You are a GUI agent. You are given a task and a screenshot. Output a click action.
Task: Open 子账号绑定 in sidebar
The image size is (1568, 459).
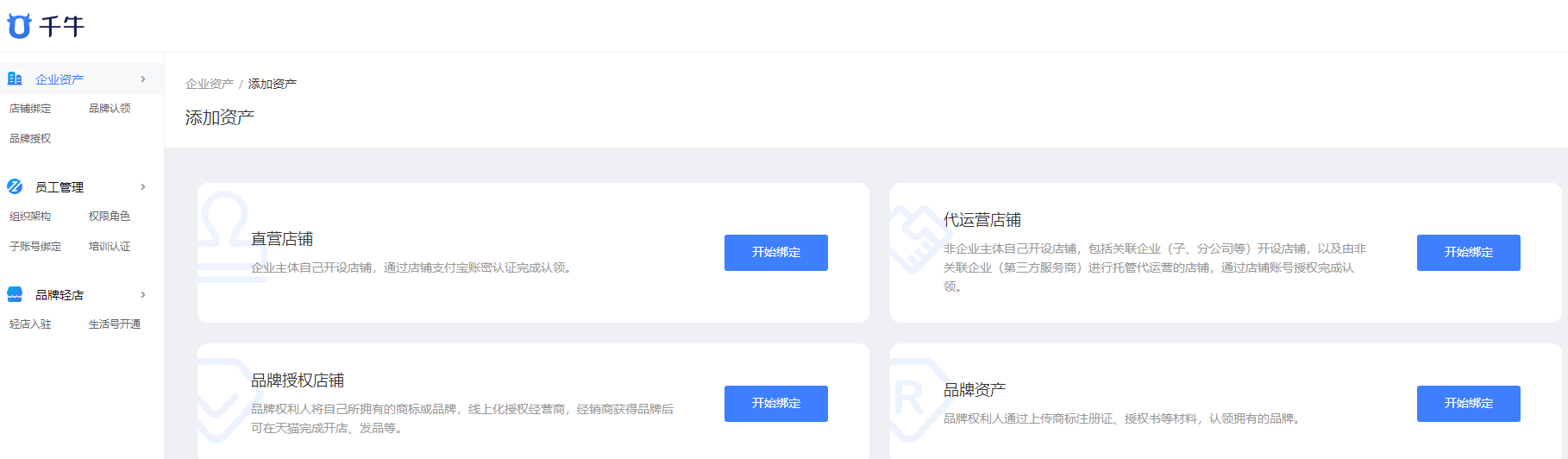(35, 247)
